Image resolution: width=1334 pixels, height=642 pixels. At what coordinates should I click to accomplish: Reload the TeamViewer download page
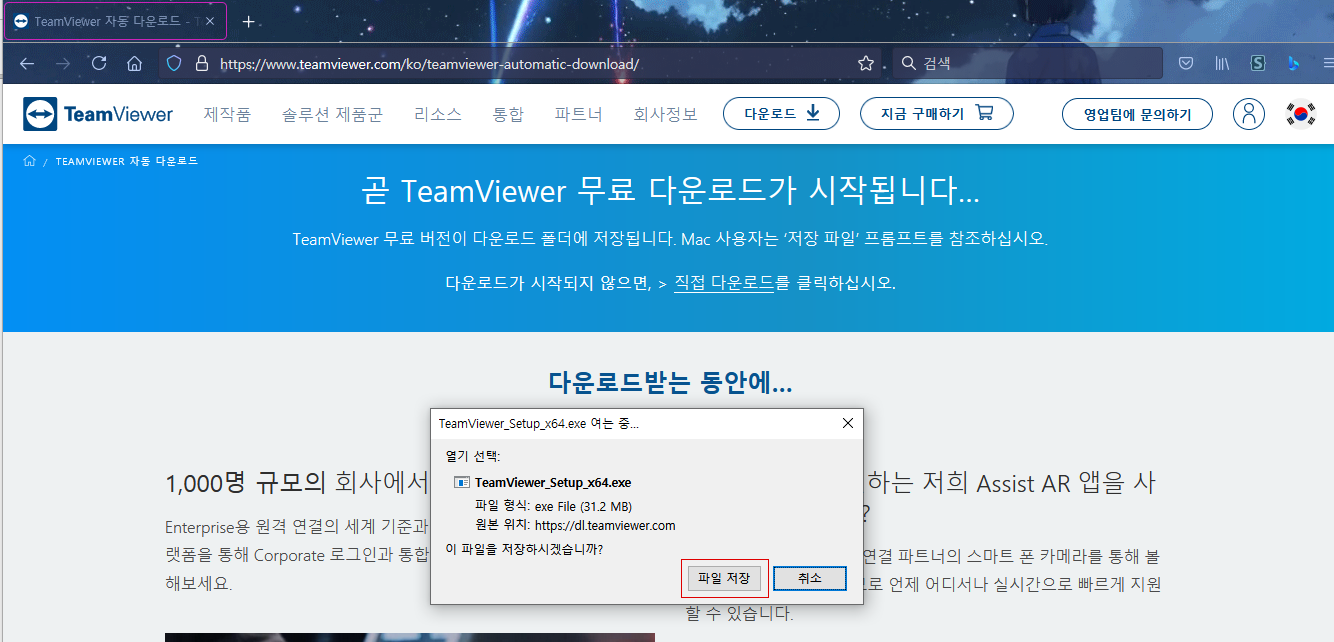click(99, 63)
